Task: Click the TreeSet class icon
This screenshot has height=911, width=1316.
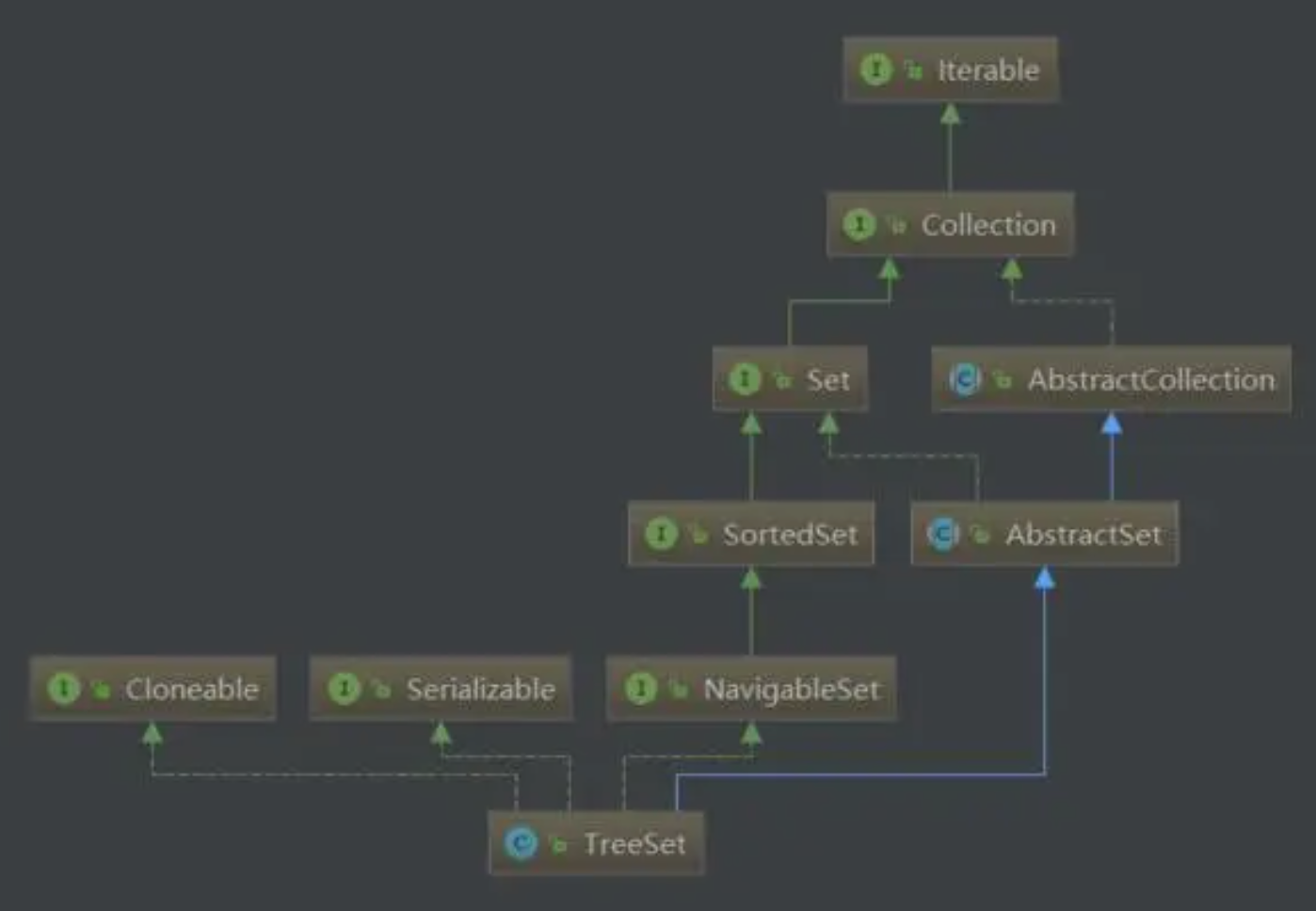Action: click(x=521, y=843)
